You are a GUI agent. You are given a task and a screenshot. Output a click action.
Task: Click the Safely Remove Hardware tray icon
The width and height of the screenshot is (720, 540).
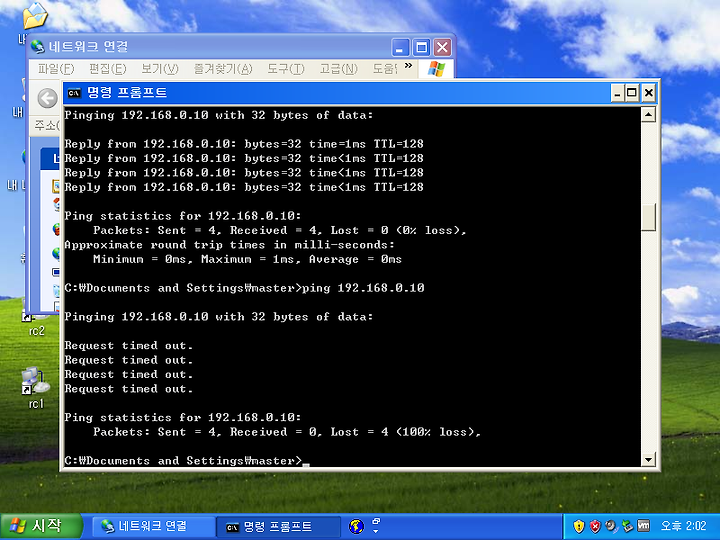[627, 526]
